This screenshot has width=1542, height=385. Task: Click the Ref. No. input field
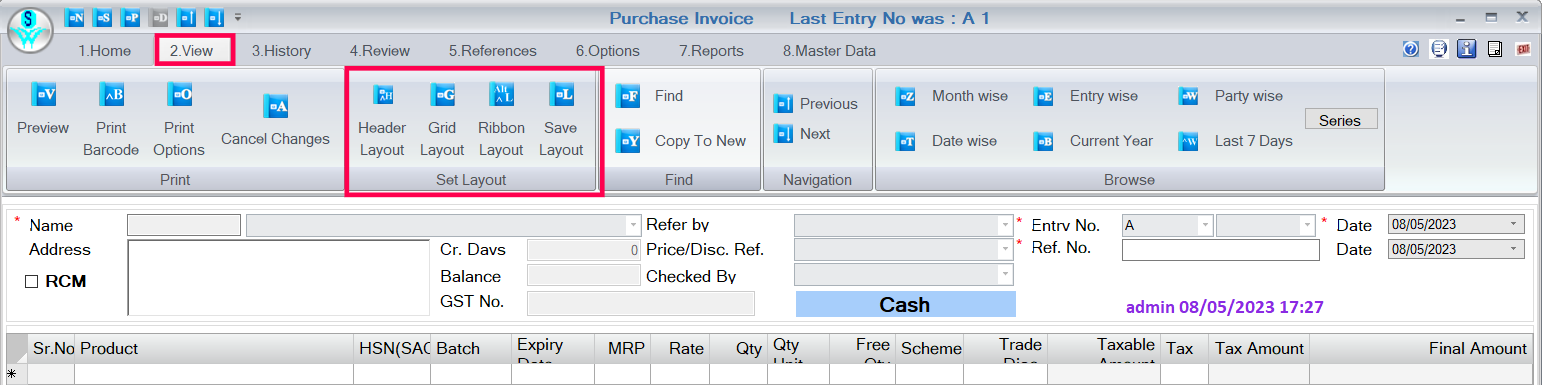pyautogui.click(x=1220, y=250)
